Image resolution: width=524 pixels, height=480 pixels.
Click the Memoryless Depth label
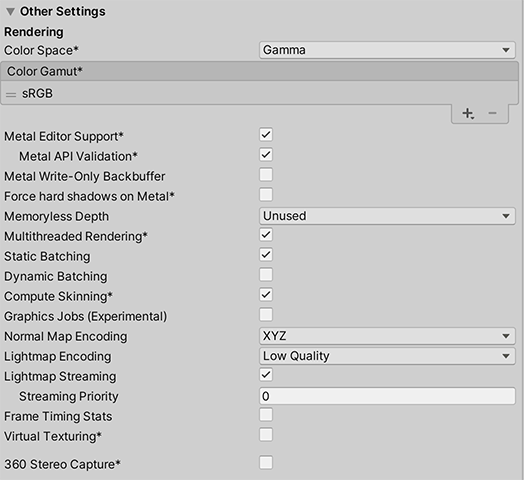tap(56, 216)
